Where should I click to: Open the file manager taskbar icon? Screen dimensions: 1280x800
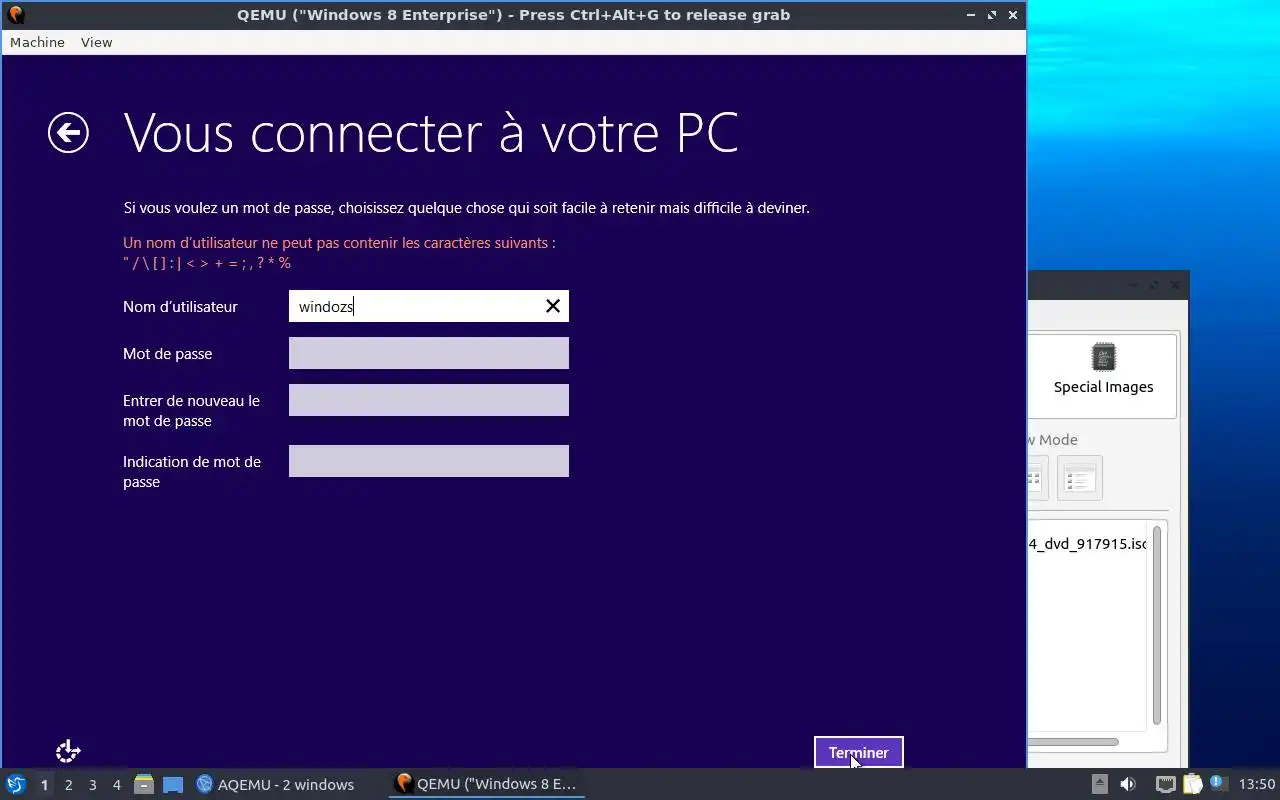pyautogui.click(x=144, y=784)
